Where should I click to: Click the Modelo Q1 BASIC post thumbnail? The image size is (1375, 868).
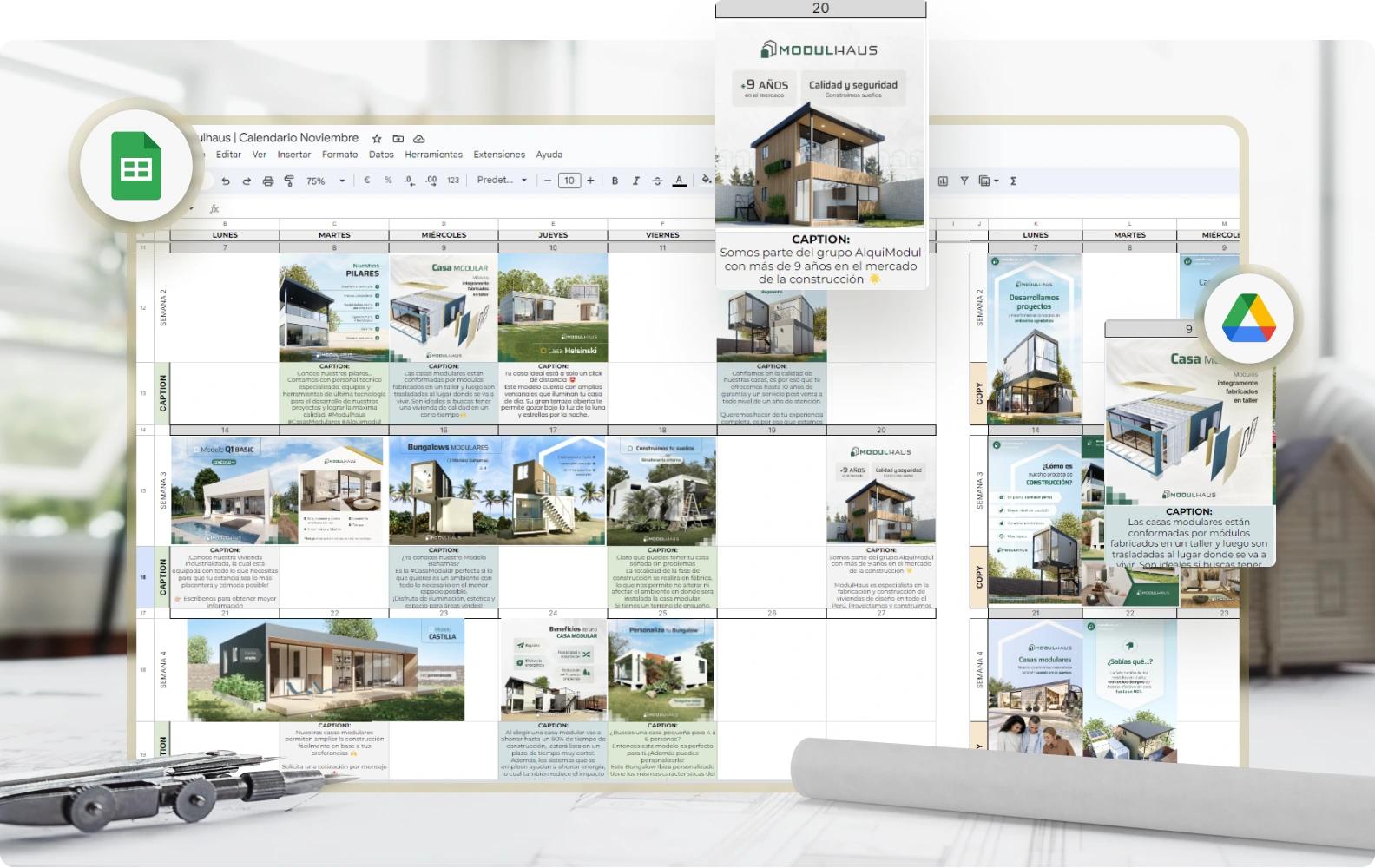tap(277, 490)
